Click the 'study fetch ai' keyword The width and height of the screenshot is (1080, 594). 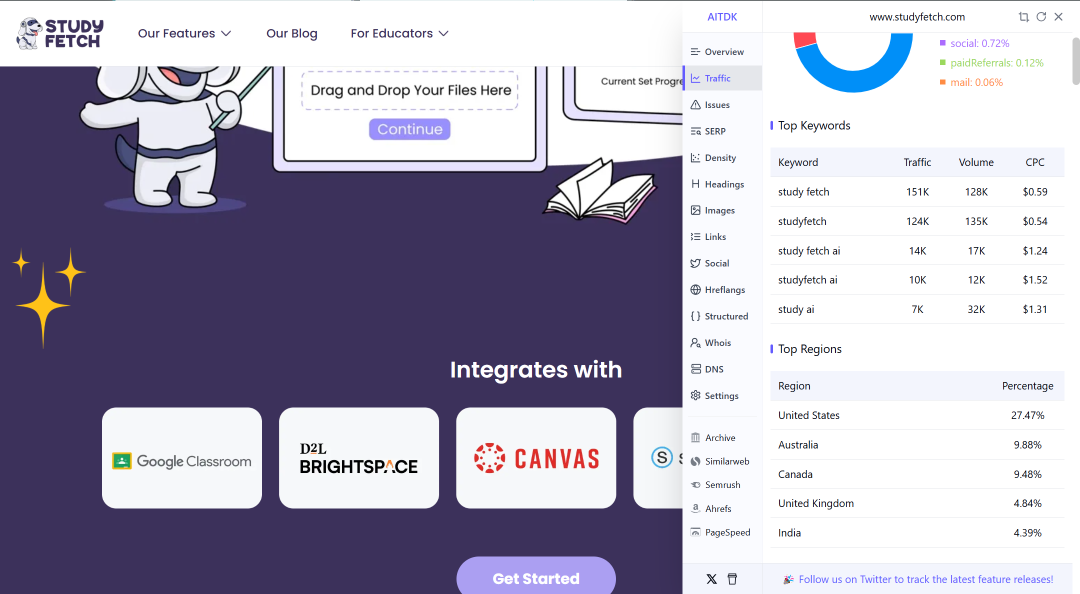pos(809,251)
